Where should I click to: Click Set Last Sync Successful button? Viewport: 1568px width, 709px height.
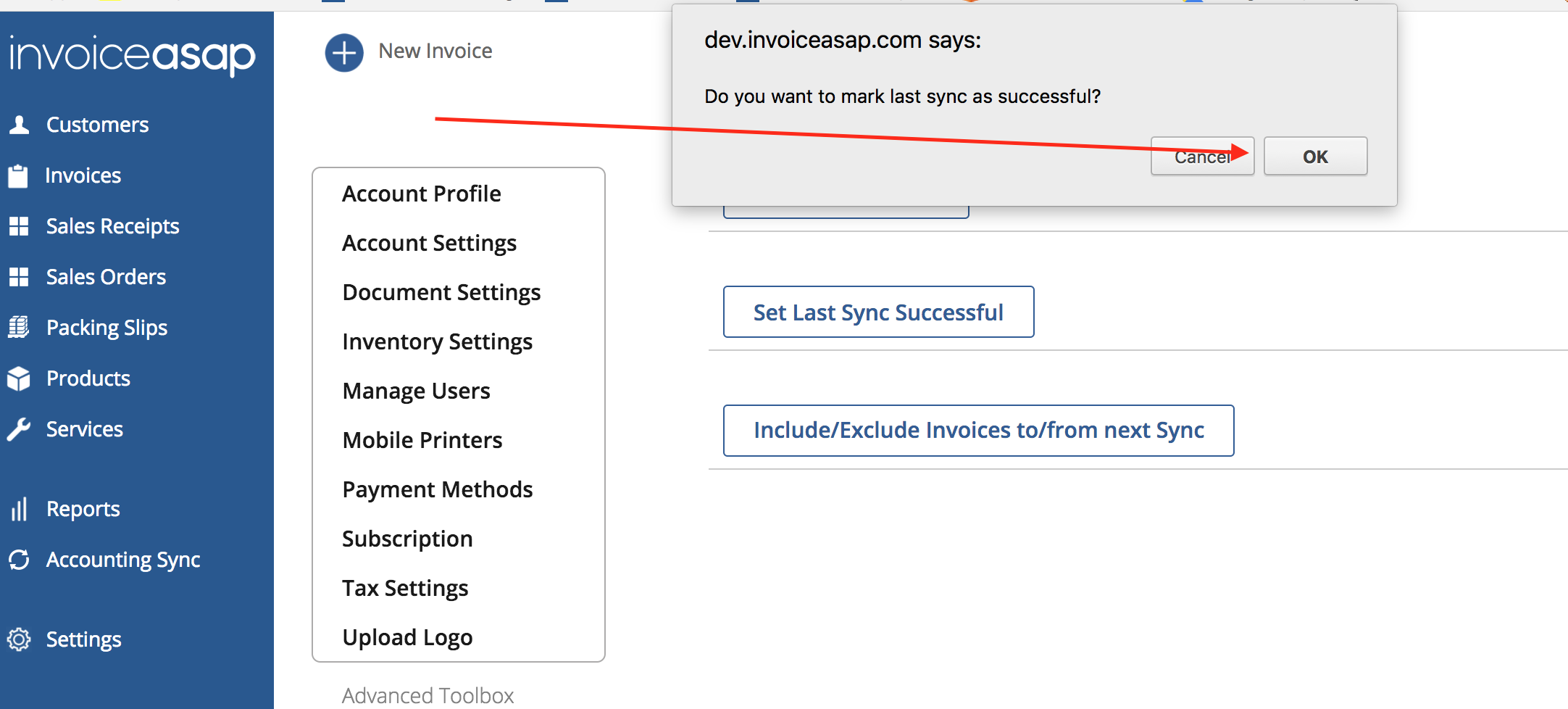(x=878, y=312)
